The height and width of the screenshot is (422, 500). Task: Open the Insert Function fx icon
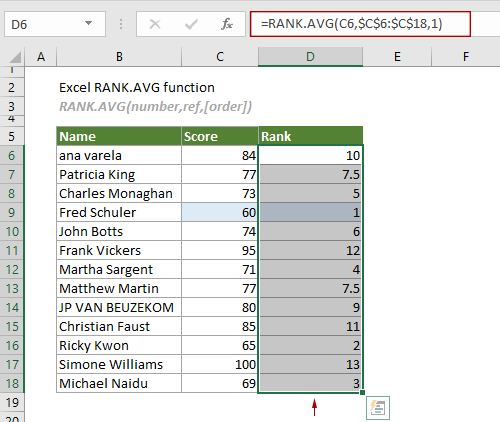point(227,24)
